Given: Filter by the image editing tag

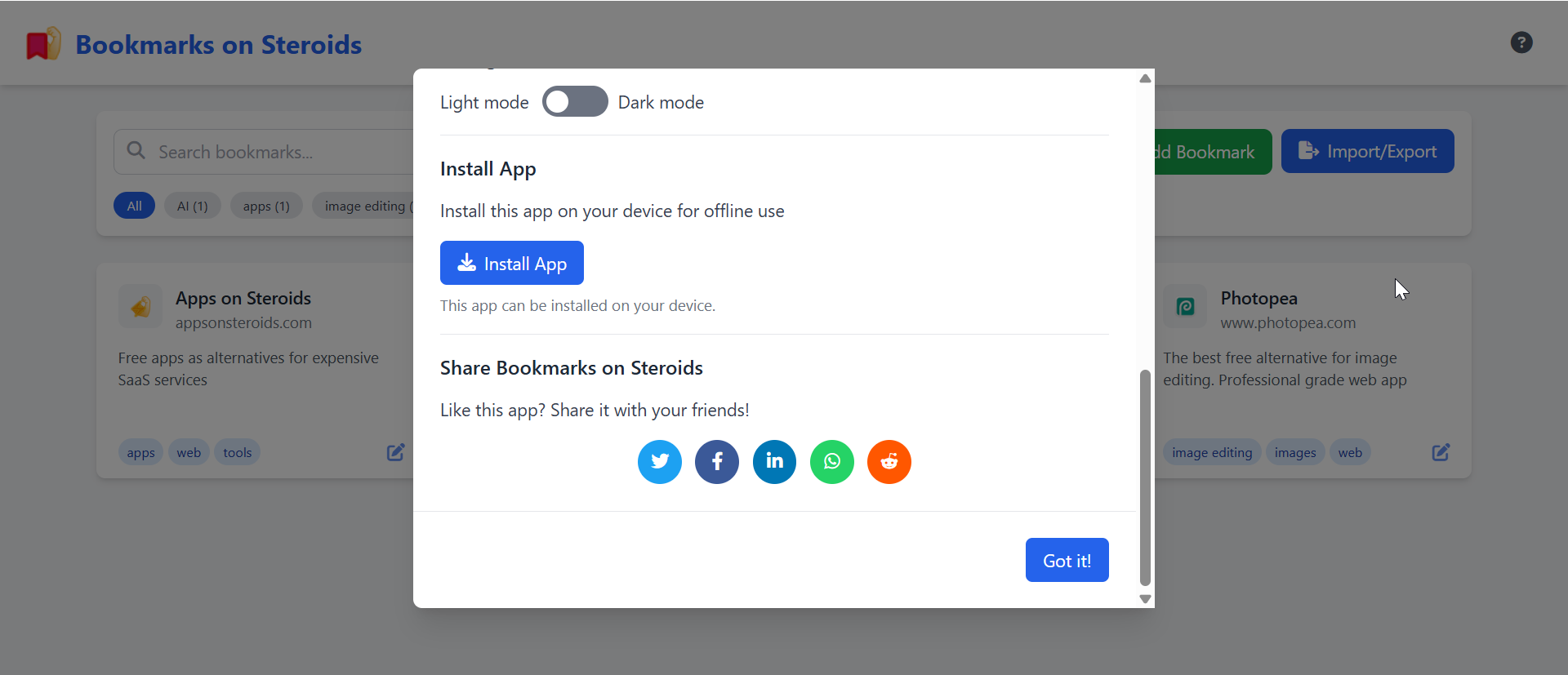Looking at the screenshot, I should 363,206.
